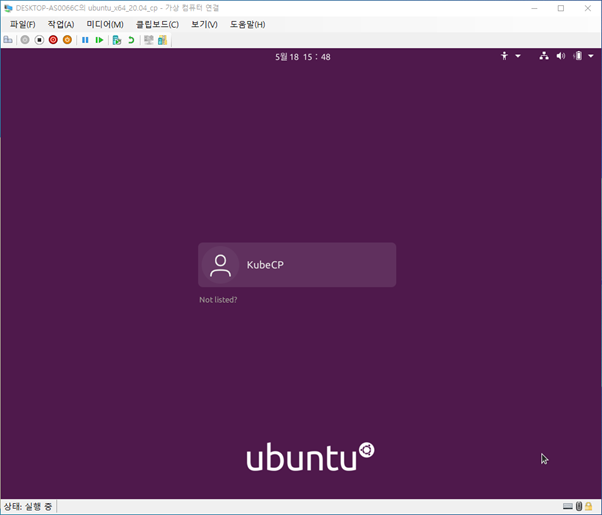Image resolution: width=602 pixels, height=515 pixels.
Task: Open the 클립보드(C) menu
Action: [x=157, y=25]
